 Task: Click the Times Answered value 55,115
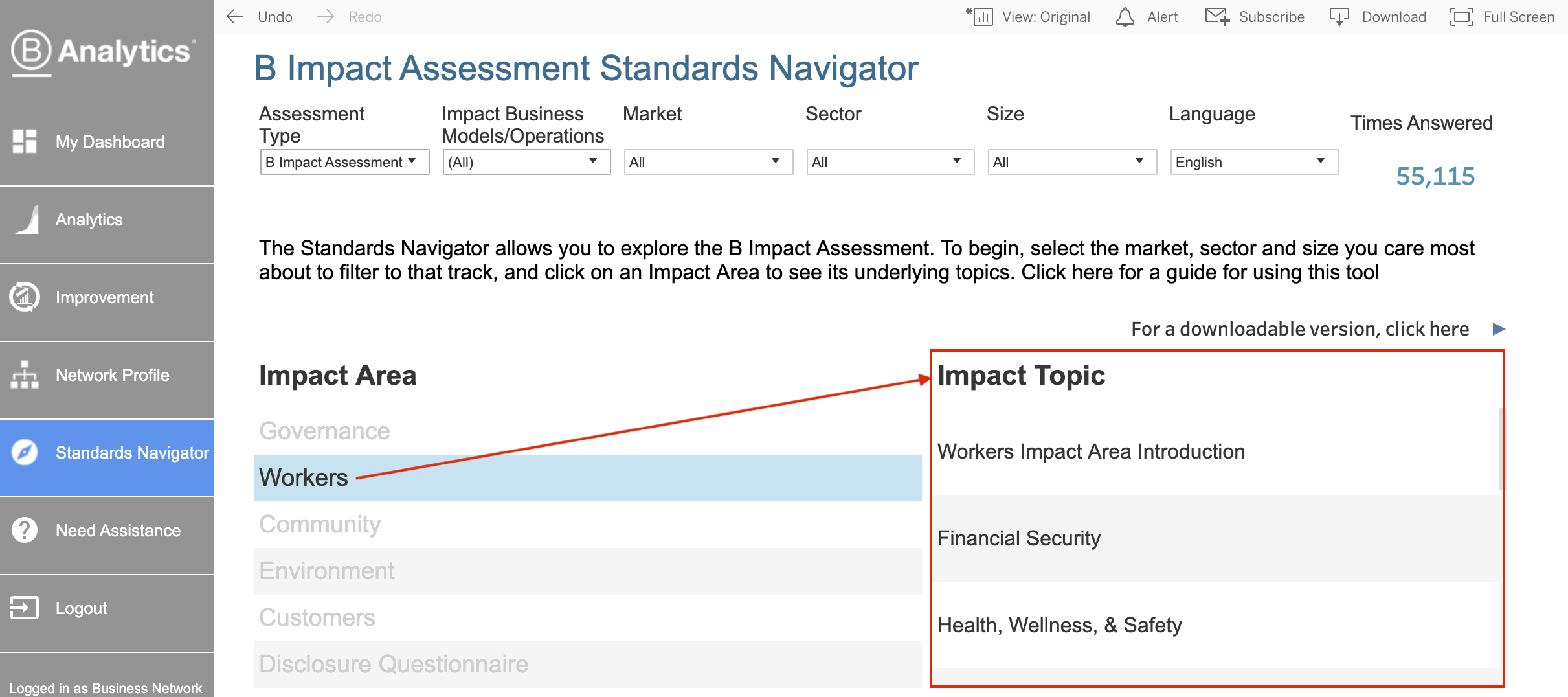point(1435,176)
